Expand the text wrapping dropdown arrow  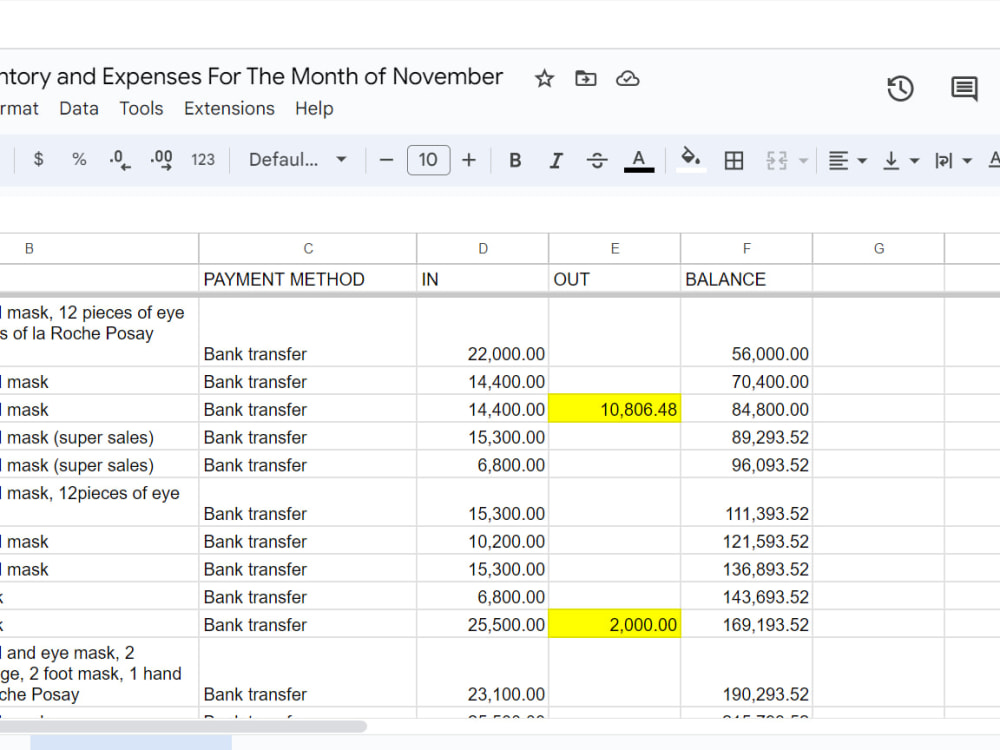coord(967,161)
